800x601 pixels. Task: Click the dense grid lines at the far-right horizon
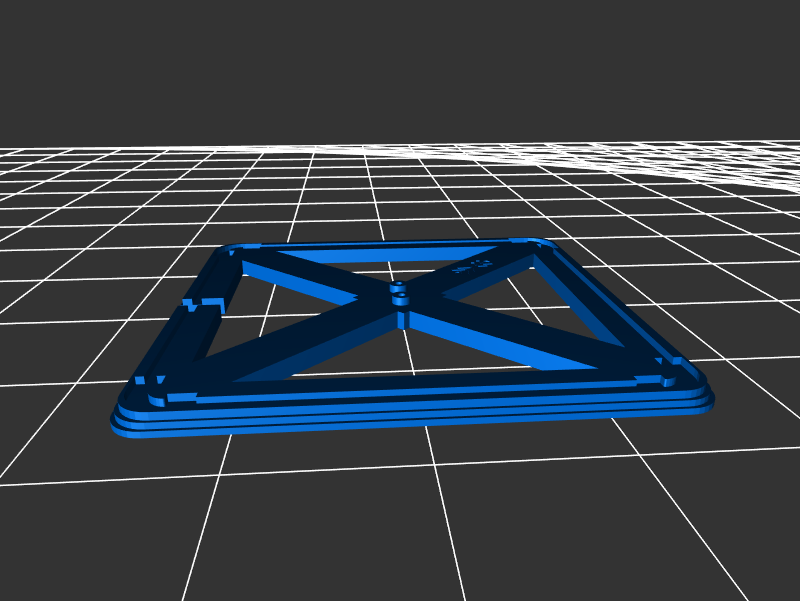point(740,165)
